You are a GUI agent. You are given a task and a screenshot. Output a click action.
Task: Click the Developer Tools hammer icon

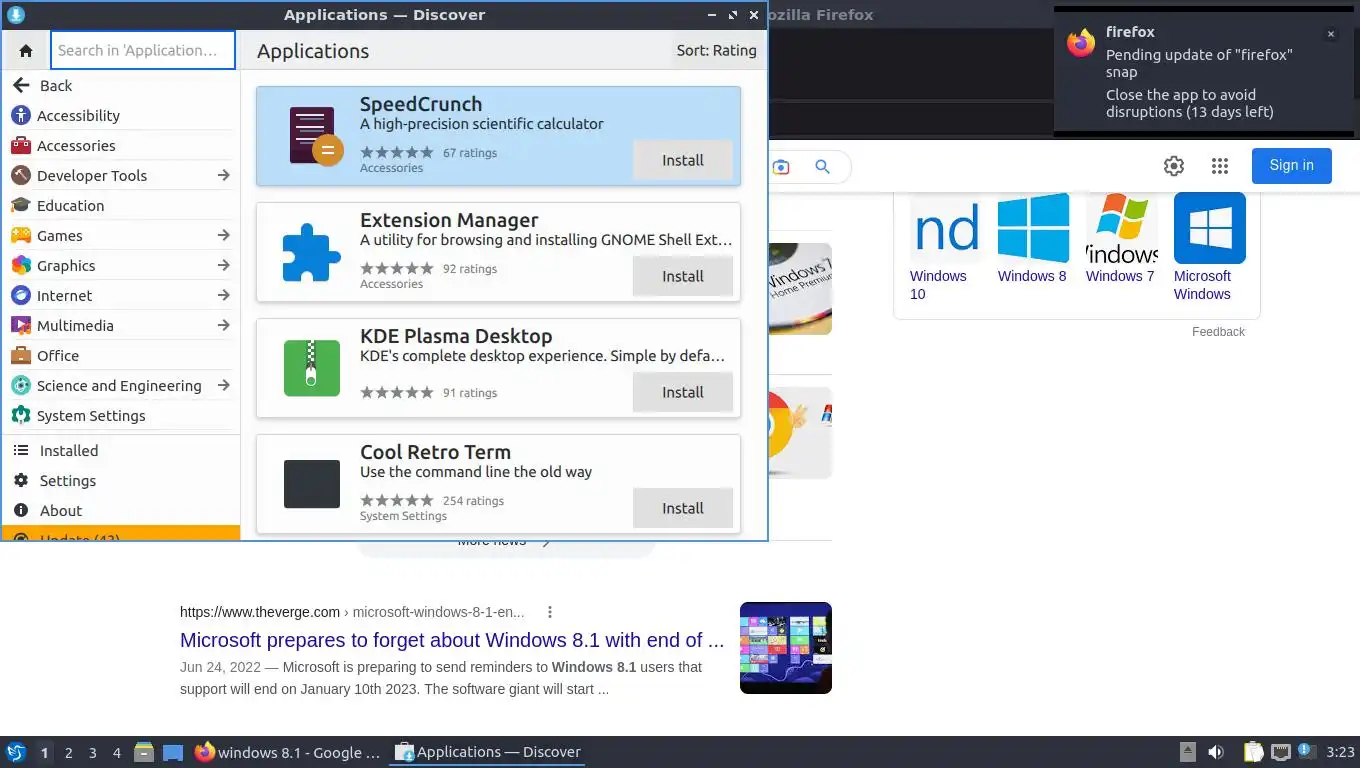tap(21, 176)
